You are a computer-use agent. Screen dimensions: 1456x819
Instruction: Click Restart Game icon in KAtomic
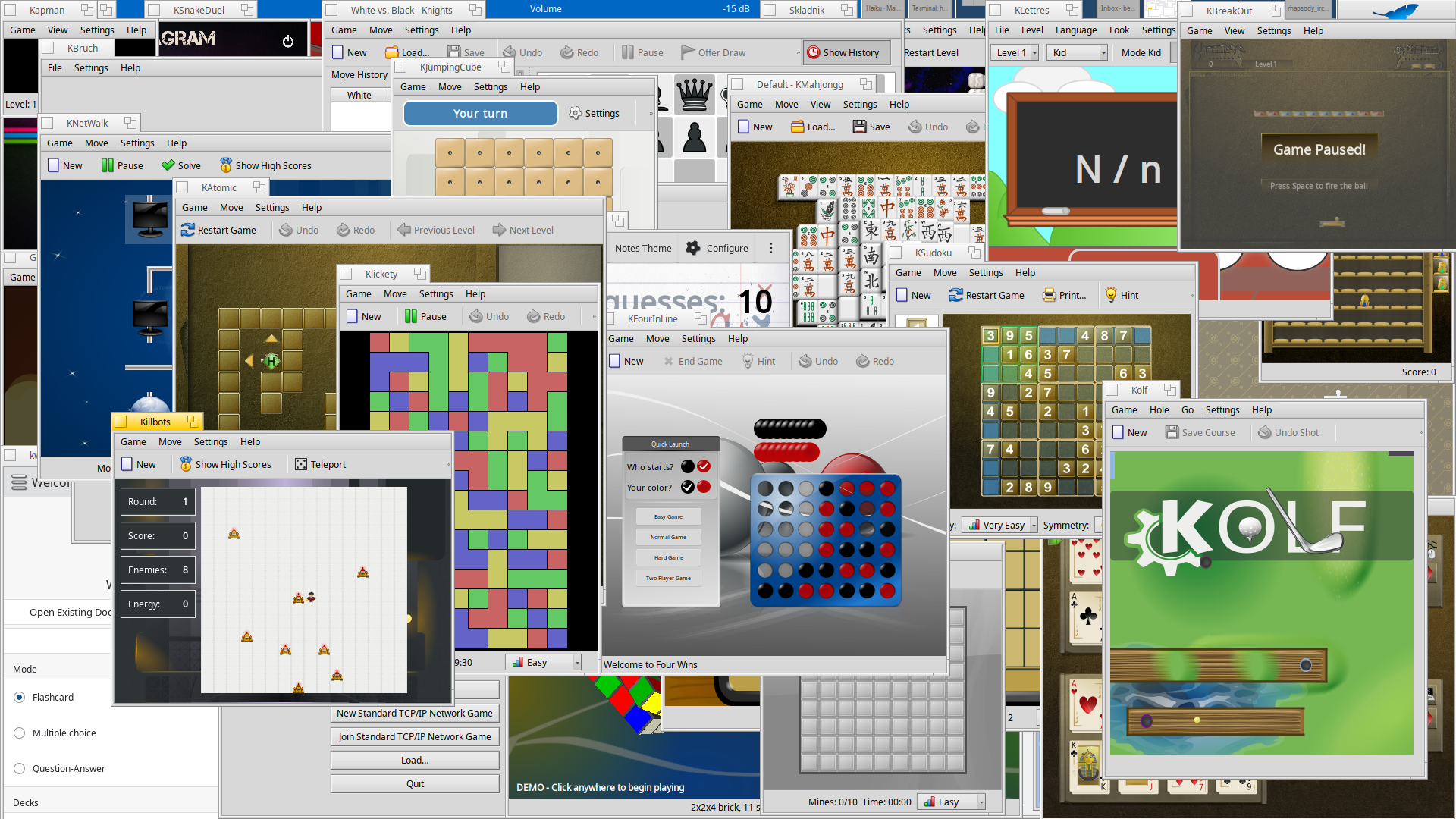point(188,230)
